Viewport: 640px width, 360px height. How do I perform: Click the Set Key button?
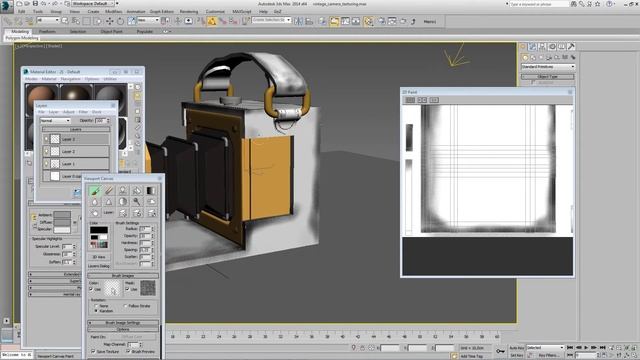pos(516,355)
